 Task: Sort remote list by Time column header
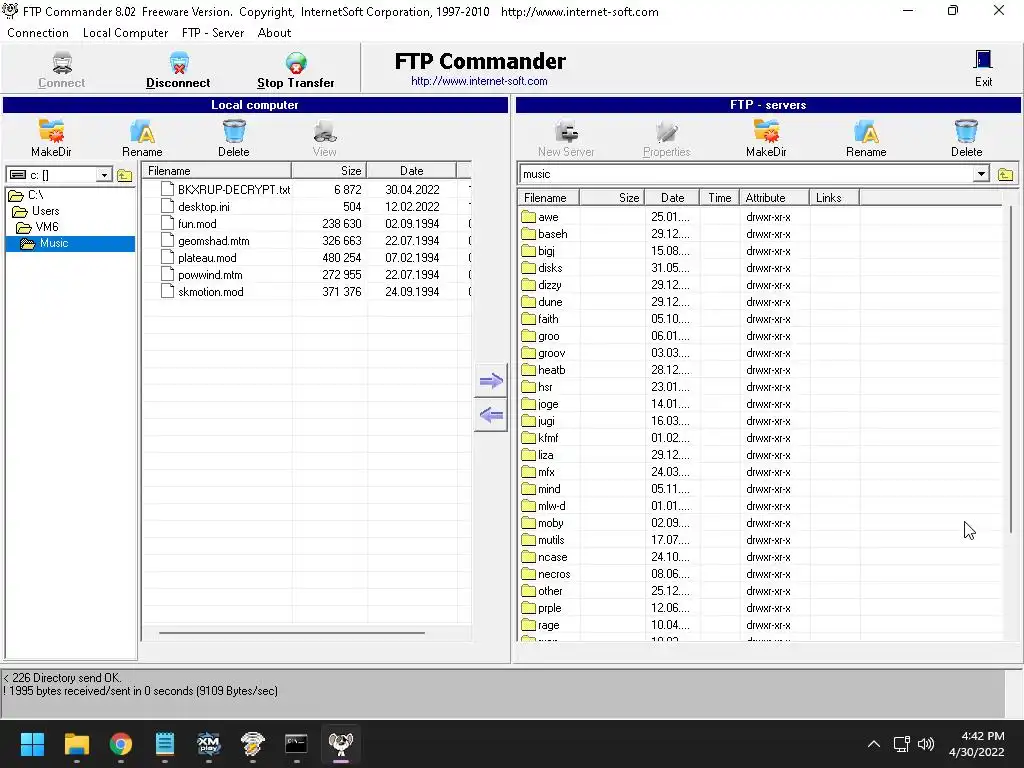(x=720, y=197)
